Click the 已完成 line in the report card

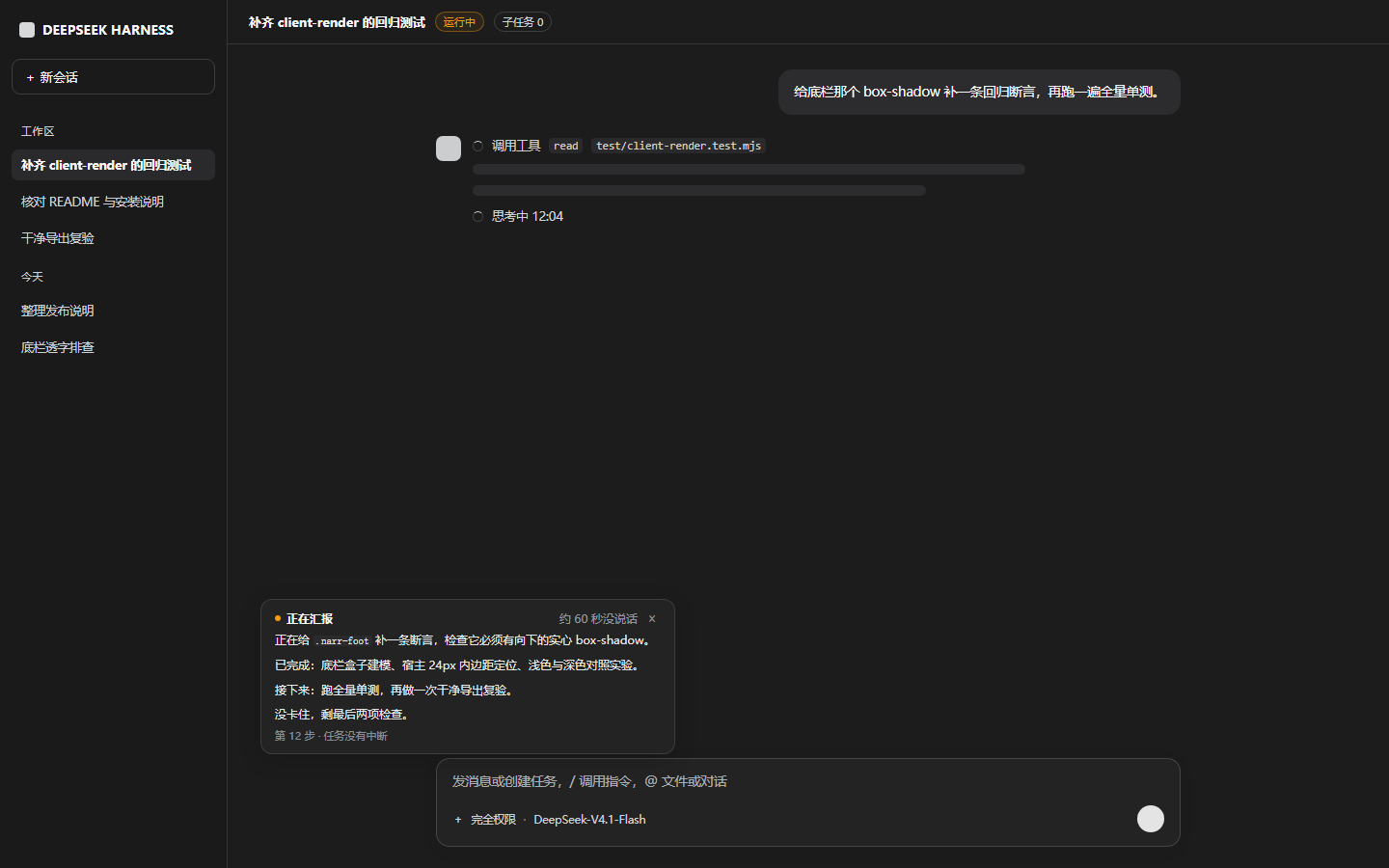(458, 665)
